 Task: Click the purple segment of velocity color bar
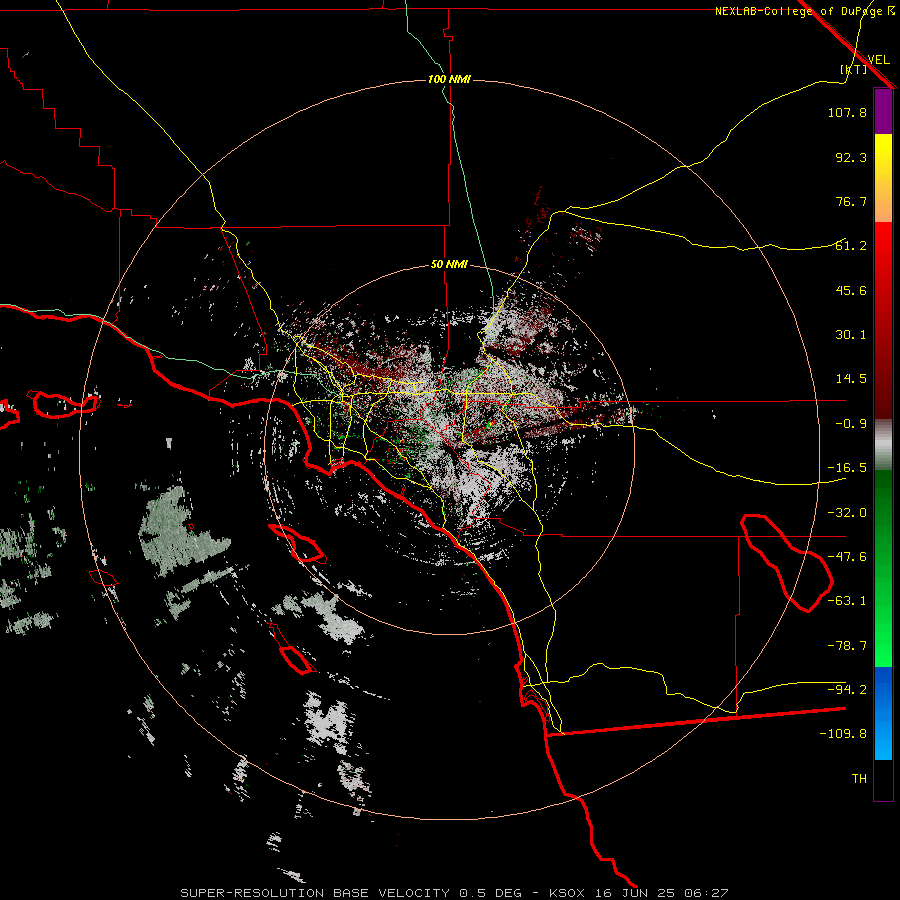(x=883, y=111)
